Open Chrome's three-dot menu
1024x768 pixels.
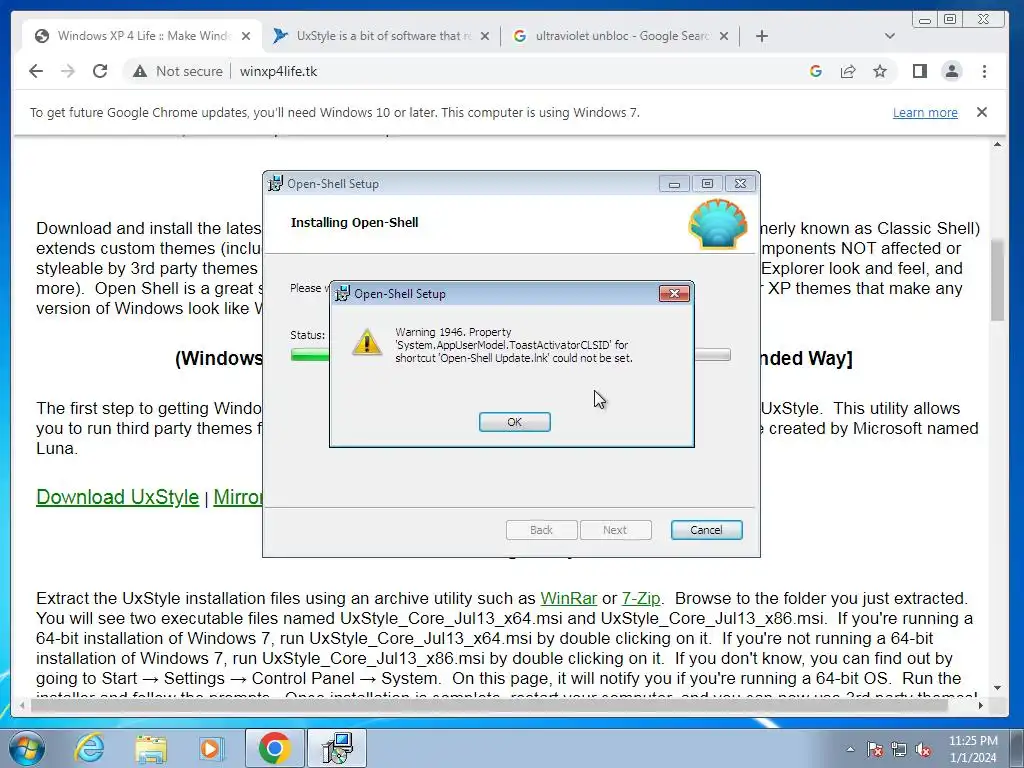pos(984,71)
